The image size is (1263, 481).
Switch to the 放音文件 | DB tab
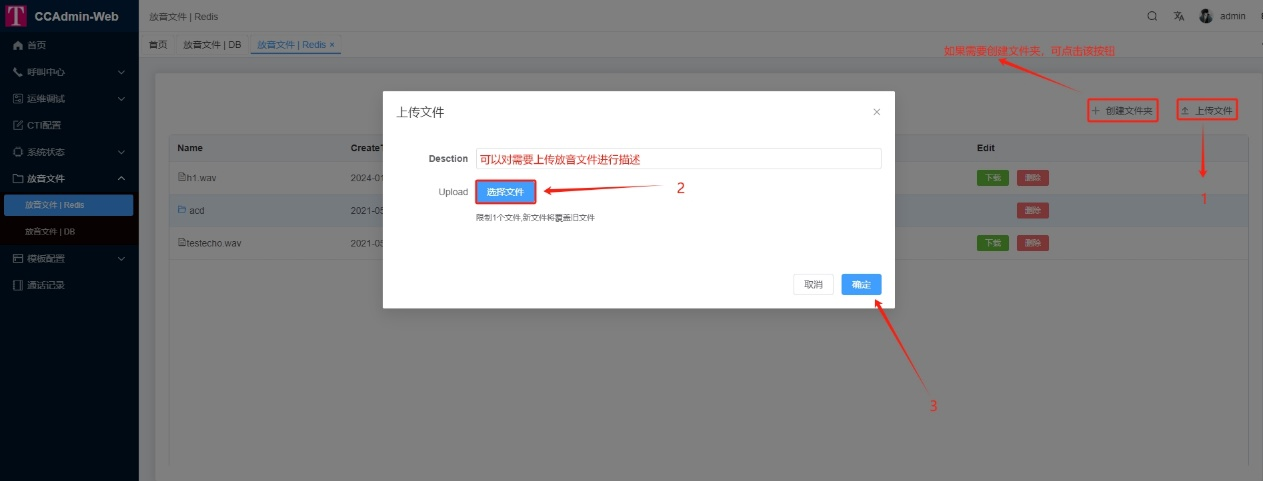(212, 45)
